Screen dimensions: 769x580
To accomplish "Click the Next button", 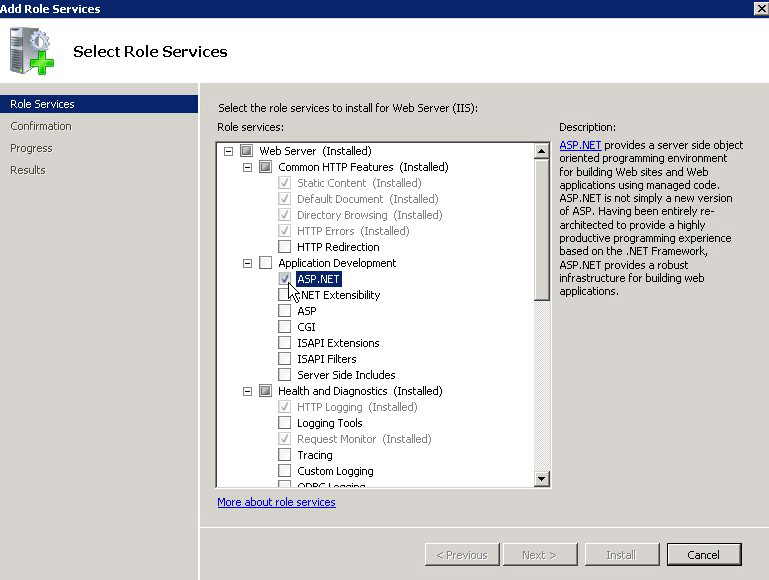I will tap(539, 555).
